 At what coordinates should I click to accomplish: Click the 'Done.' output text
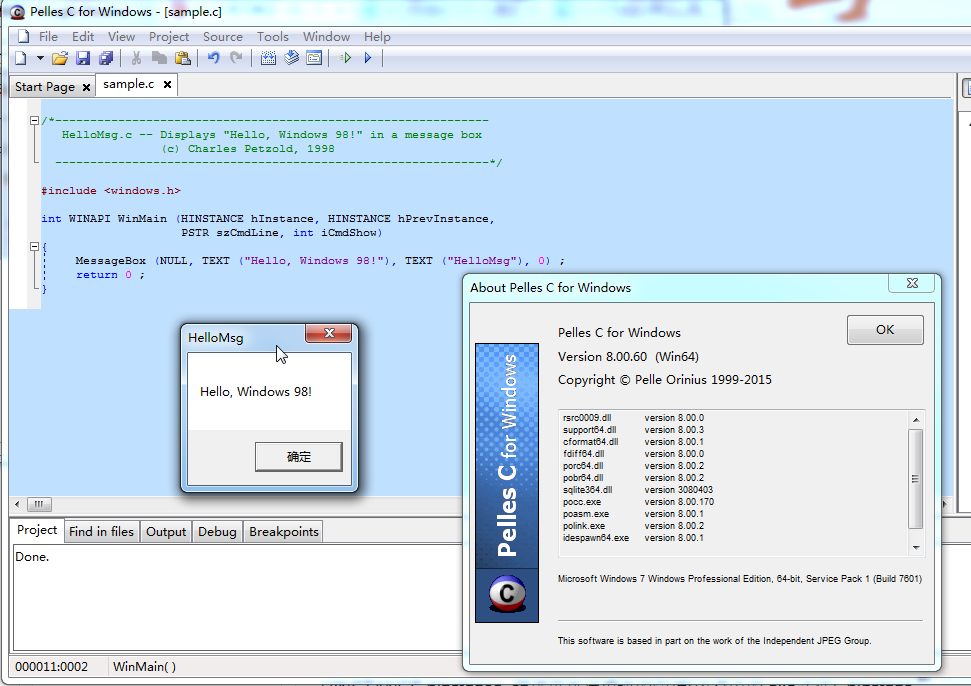[32, 557]
